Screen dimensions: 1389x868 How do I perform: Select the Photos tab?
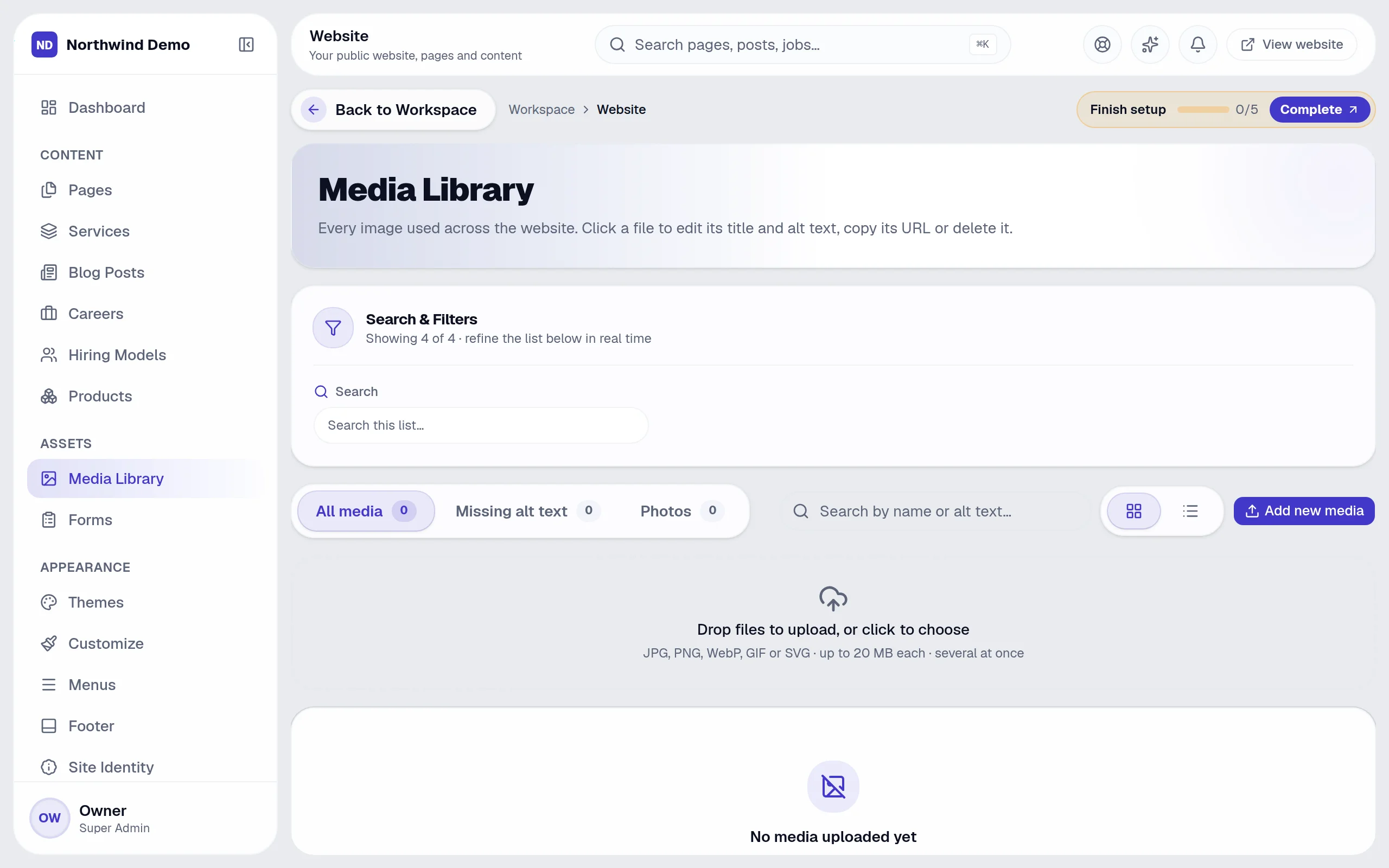click(682, 511)
